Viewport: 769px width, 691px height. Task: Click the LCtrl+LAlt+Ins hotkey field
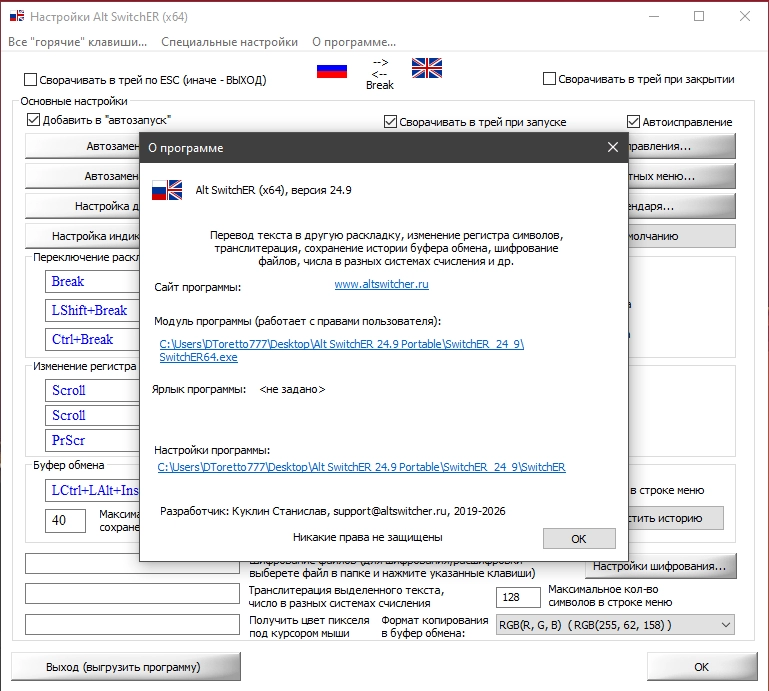(92, 490)
